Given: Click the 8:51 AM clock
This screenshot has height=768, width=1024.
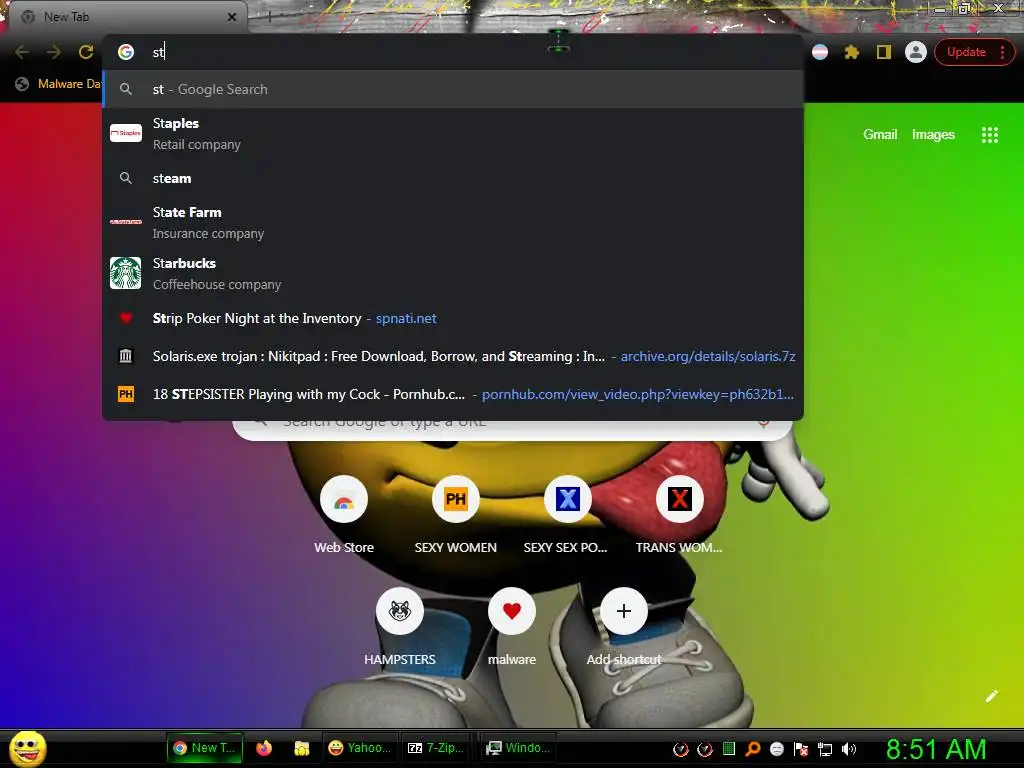Looking at the screenshot, I should (x=936, y=749).
